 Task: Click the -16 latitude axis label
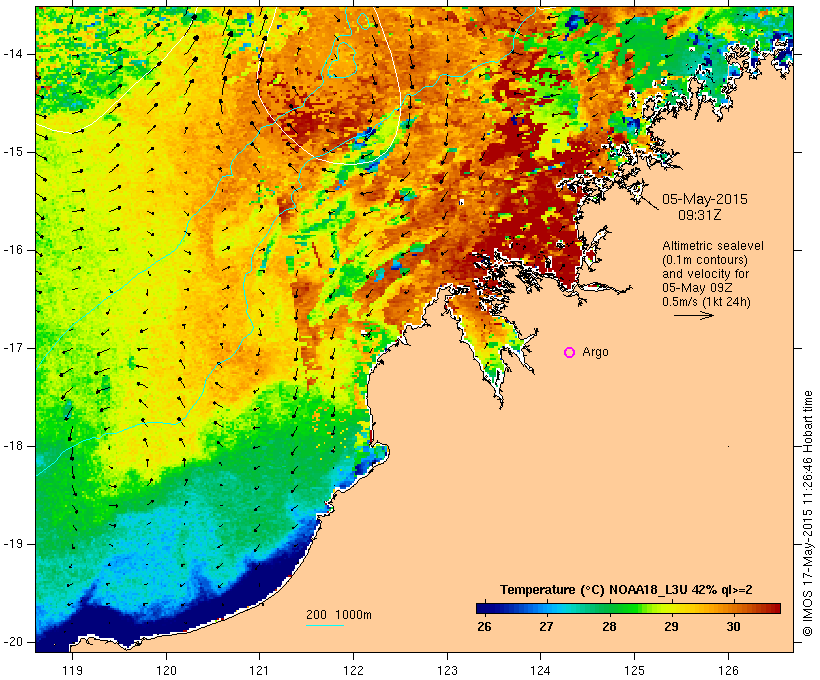tap(12, 250)
